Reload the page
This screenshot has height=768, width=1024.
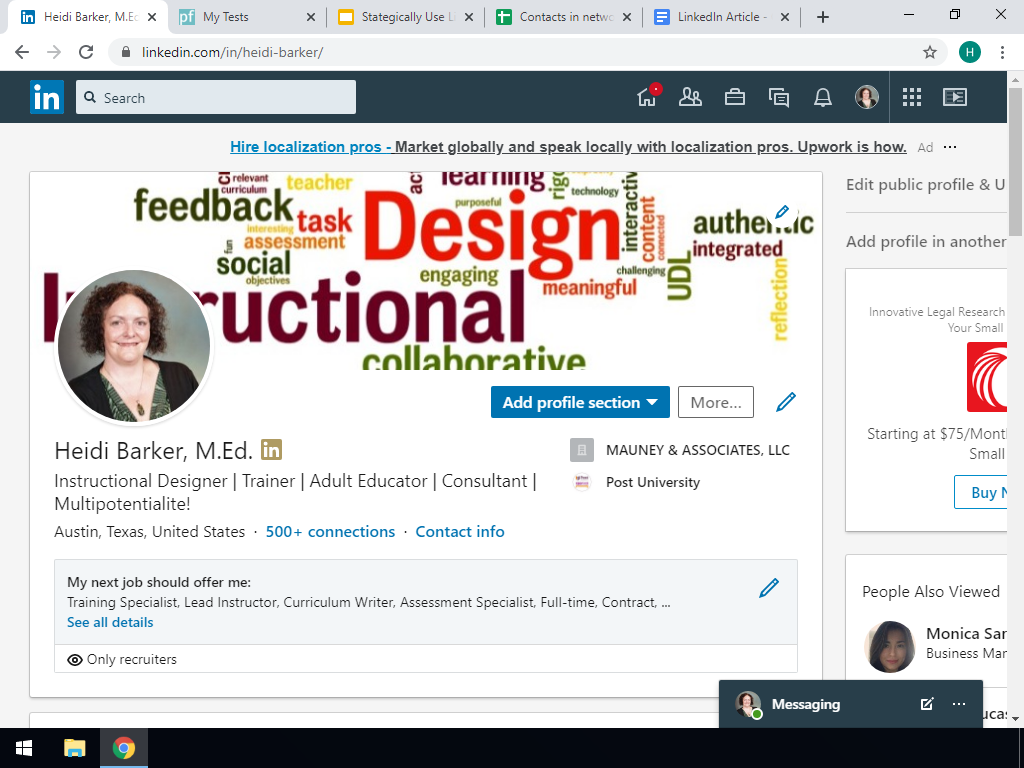coord(86,52)
